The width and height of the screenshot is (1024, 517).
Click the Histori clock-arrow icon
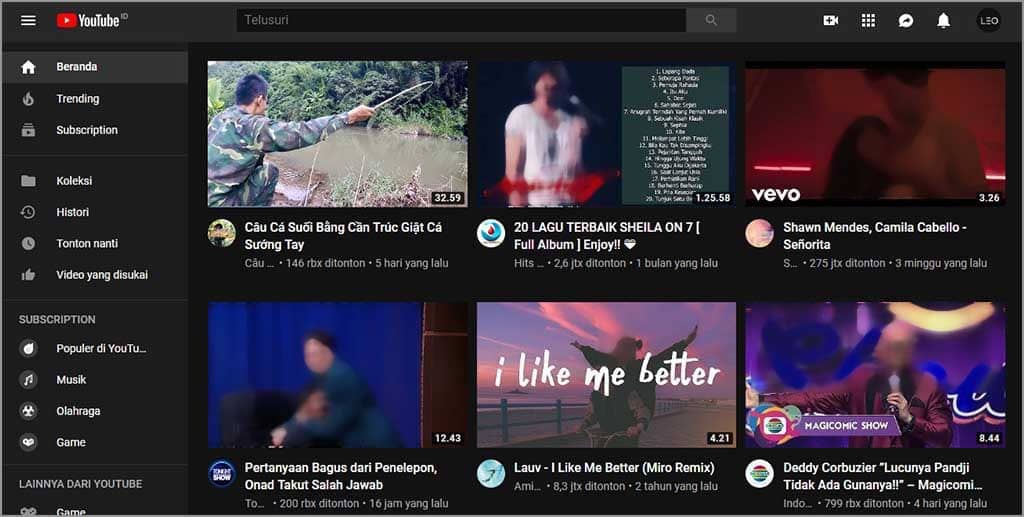[28, 212]
